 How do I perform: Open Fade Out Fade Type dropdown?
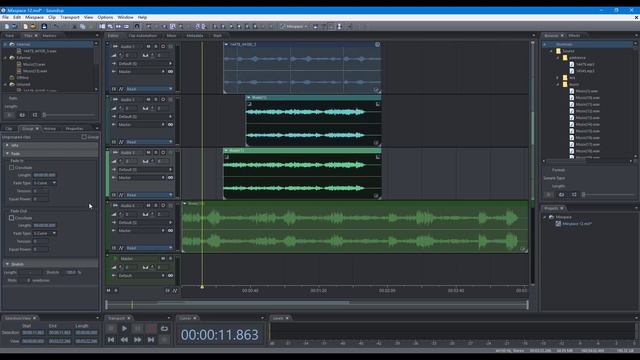[44, 233]
